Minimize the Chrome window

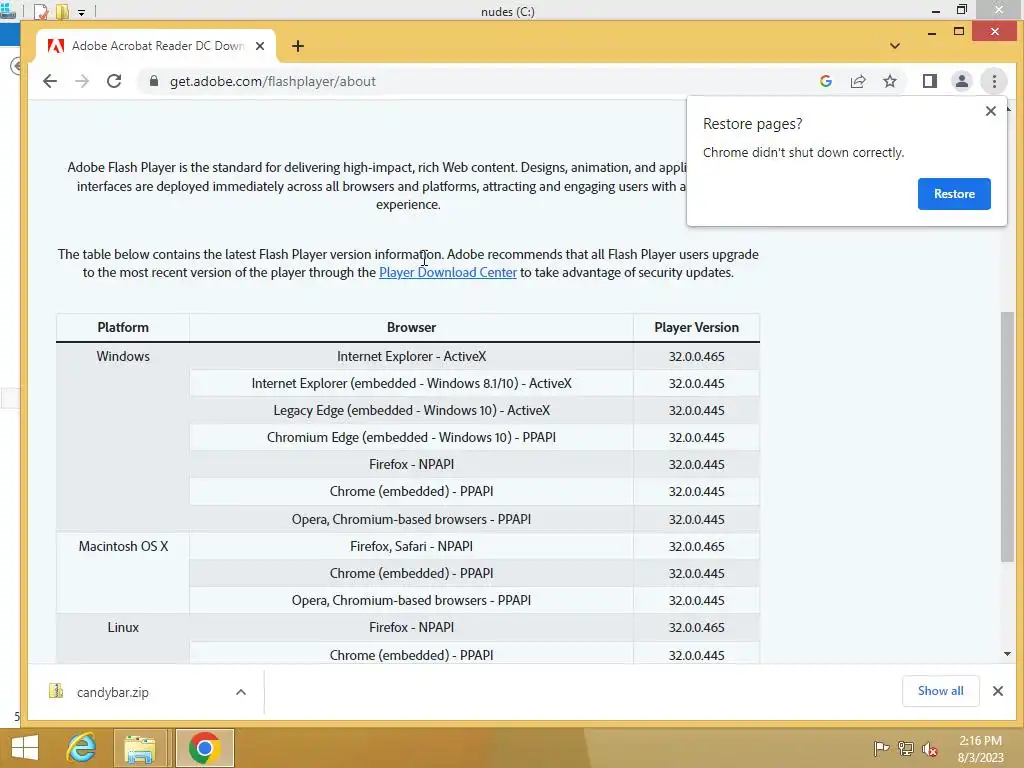pos(932,31)
